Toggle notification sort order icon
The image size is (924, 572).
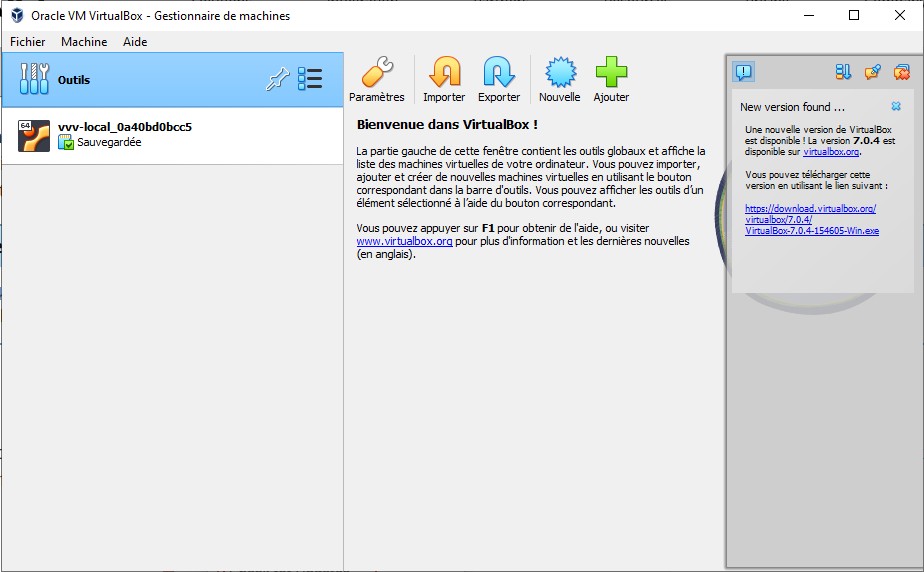[x=843, y=72]
